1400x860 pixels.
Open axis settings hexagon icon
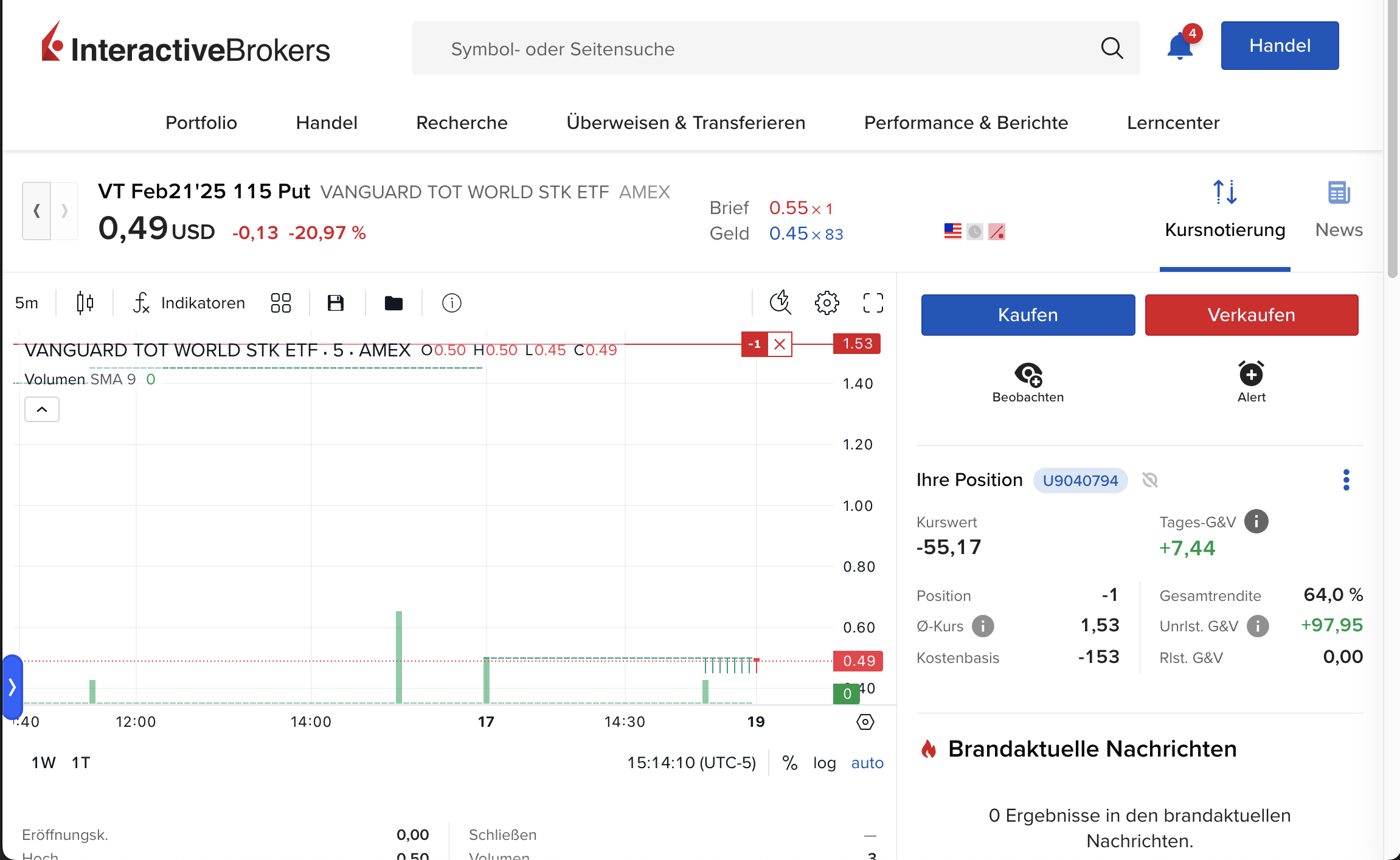[865, 722]
